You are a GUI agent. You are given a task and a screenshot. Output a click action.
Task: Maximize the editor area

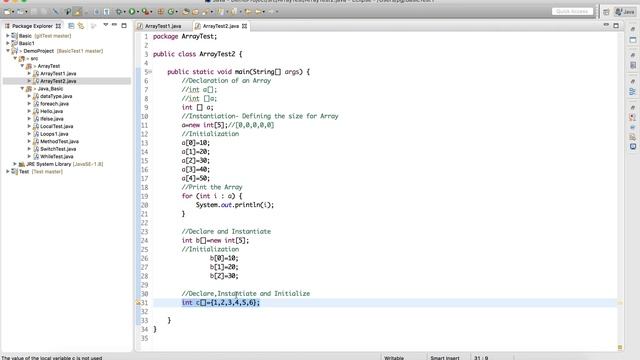point(616,25)
